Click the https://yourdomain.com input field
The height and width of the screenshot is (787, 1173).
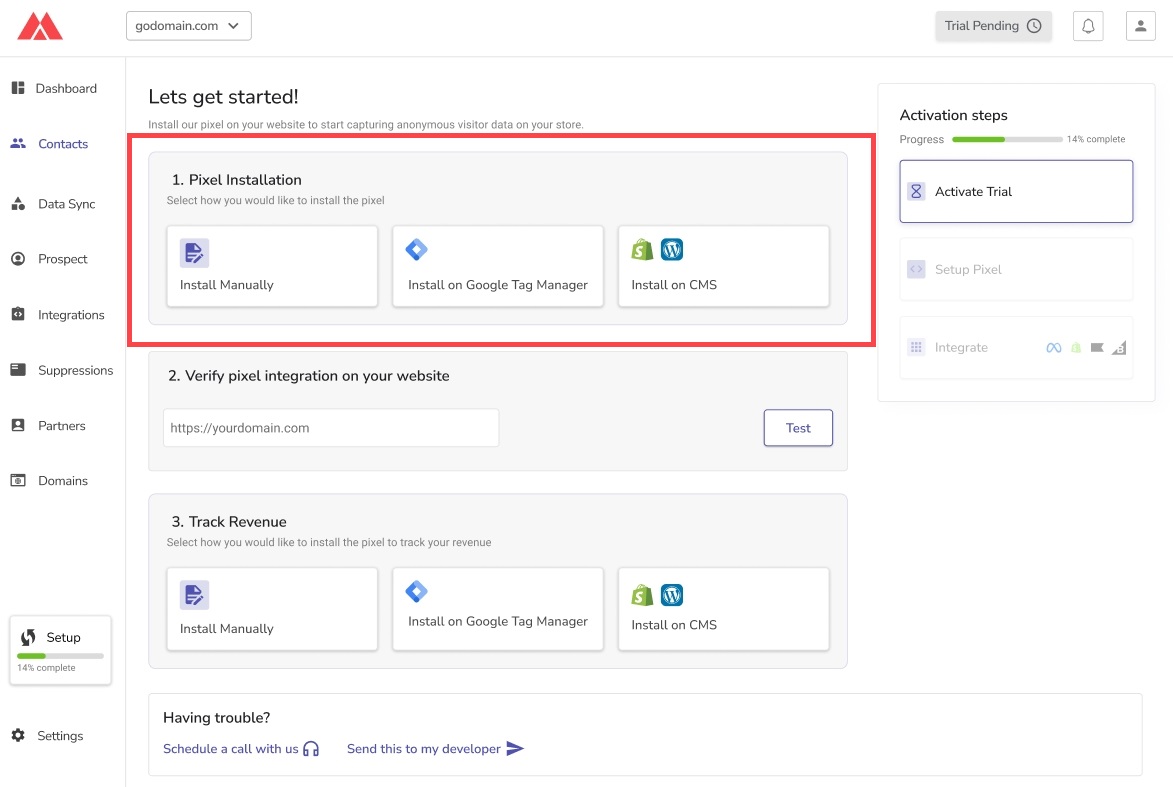(331, 428)
